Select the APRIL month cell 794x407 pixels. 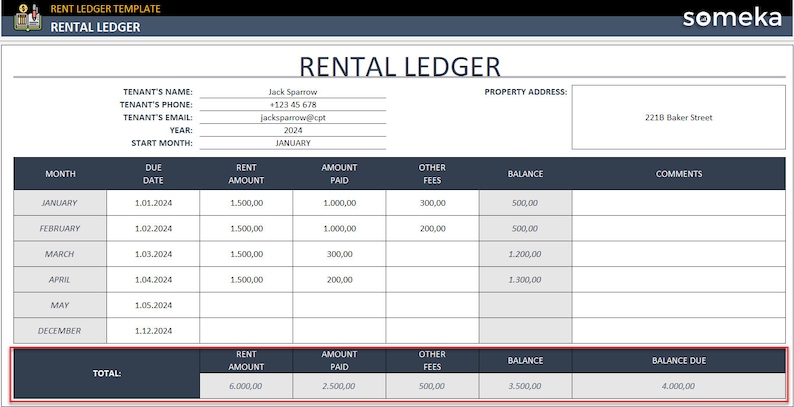tap(60, 279)
